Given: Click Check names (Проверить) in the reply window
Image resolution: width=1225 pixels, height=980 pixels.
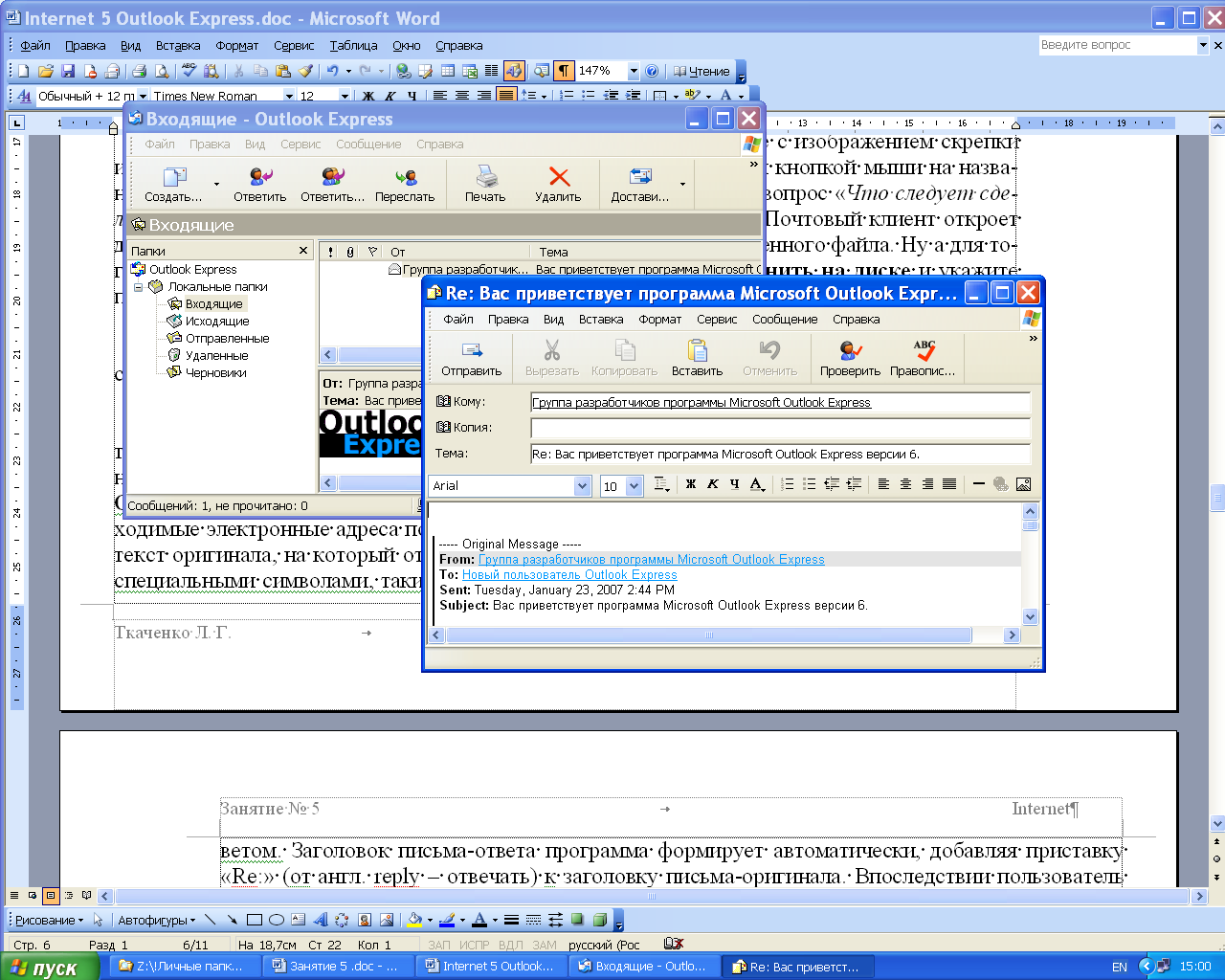Looking at the screenshot, I should click(x=850, y=358).
